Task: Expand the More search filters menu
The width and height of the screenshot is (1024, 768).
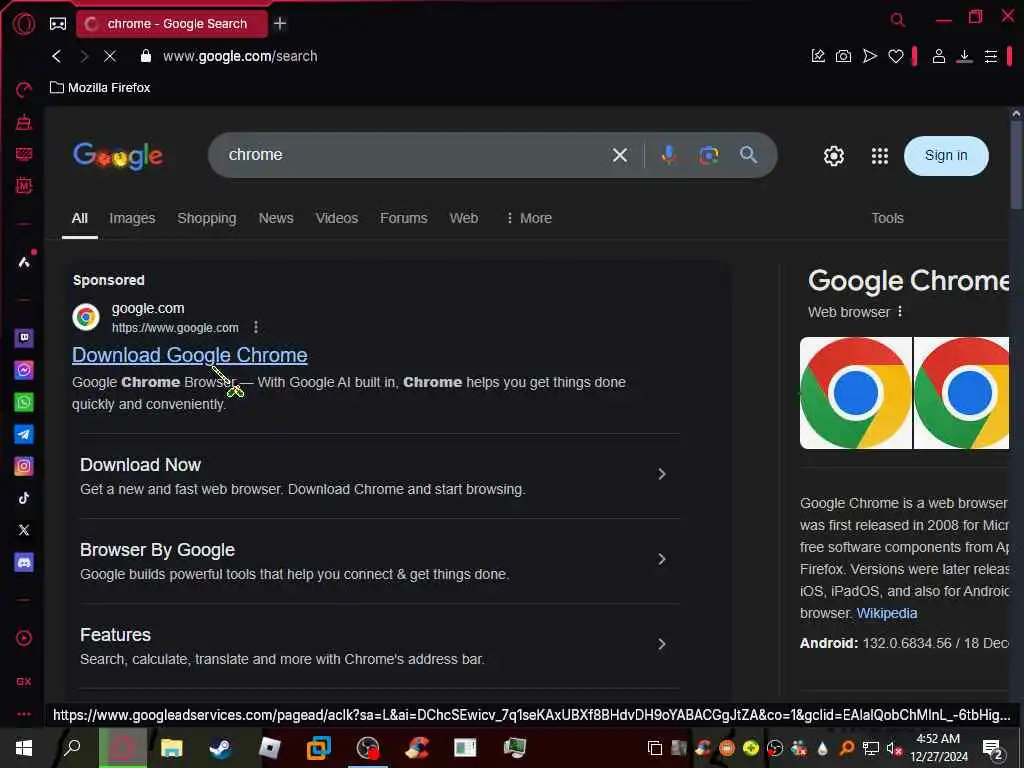Action: [x=529, y=218]
